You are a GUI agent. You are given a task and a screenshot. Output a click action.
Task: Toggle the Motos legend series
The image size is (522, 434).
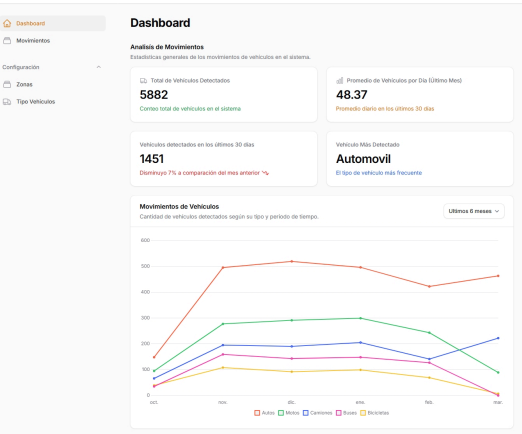(289, 413)
